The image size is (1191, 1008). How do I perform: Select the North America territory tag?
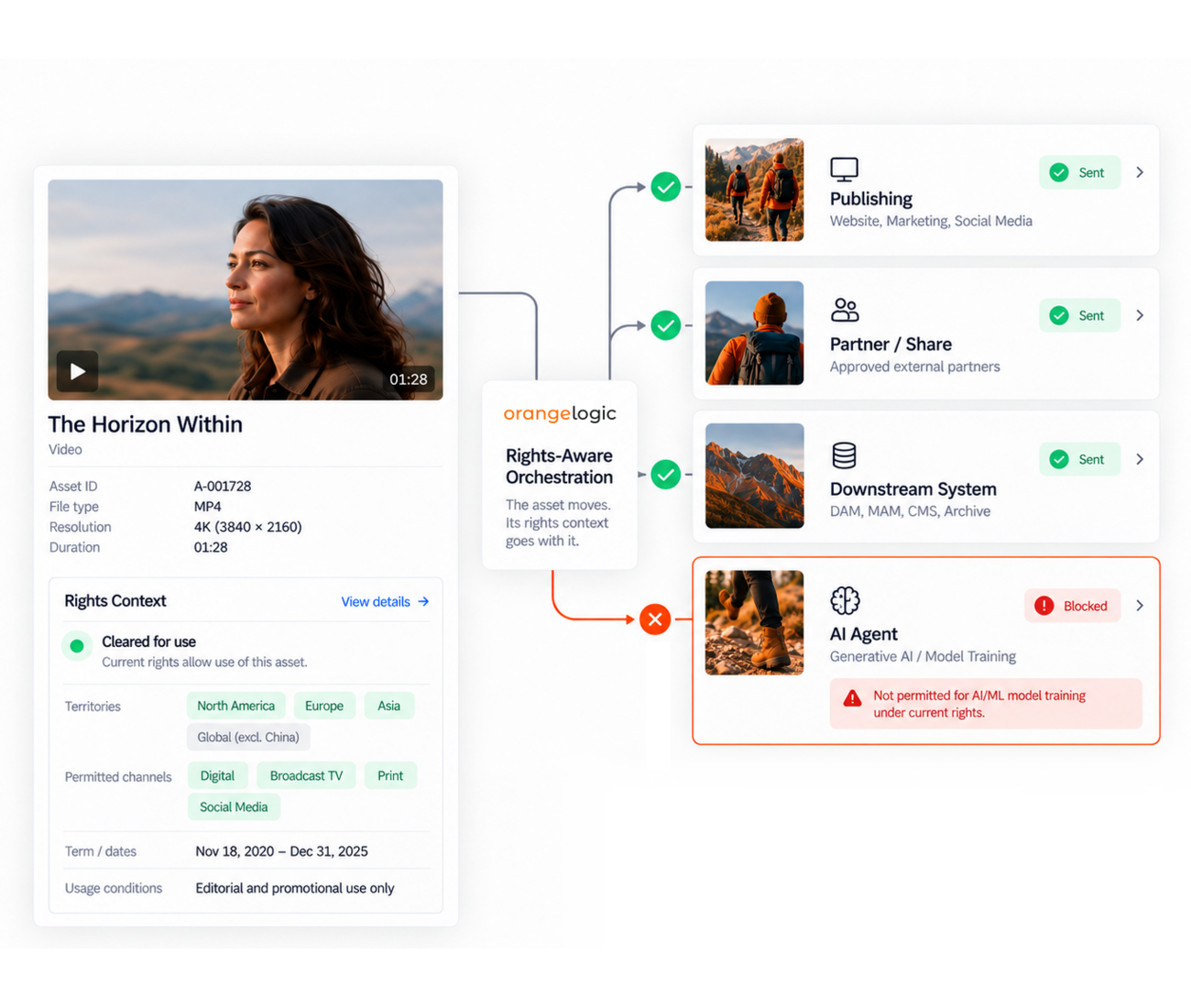pos(235,706)
